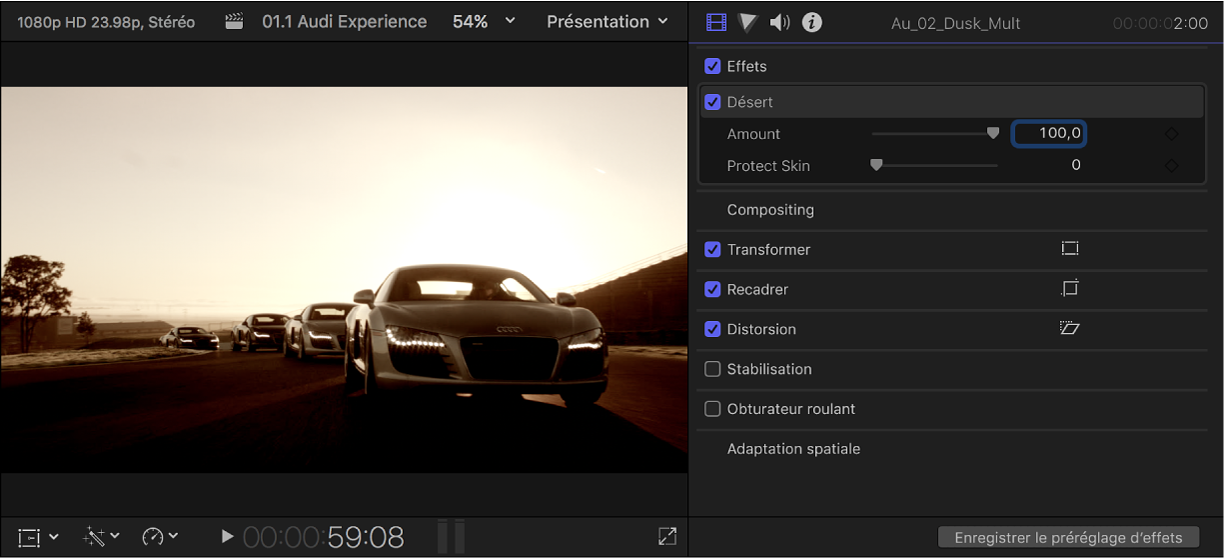The width and height of the screenshot is (1226, 559).
Task: Click the Amount value field
Action: click(1049, 134)
